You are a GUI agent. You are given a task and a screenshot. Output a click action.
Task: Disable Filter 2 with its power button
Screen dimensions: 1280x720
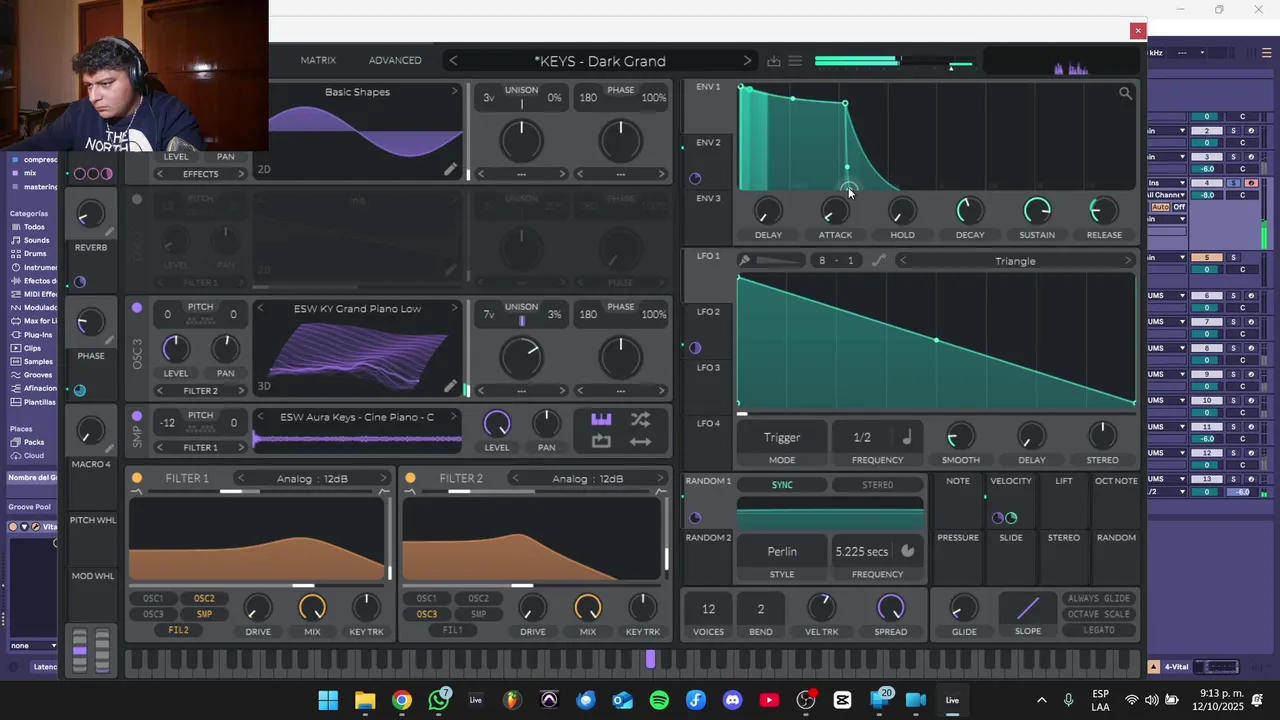click(x=410, y=478)
